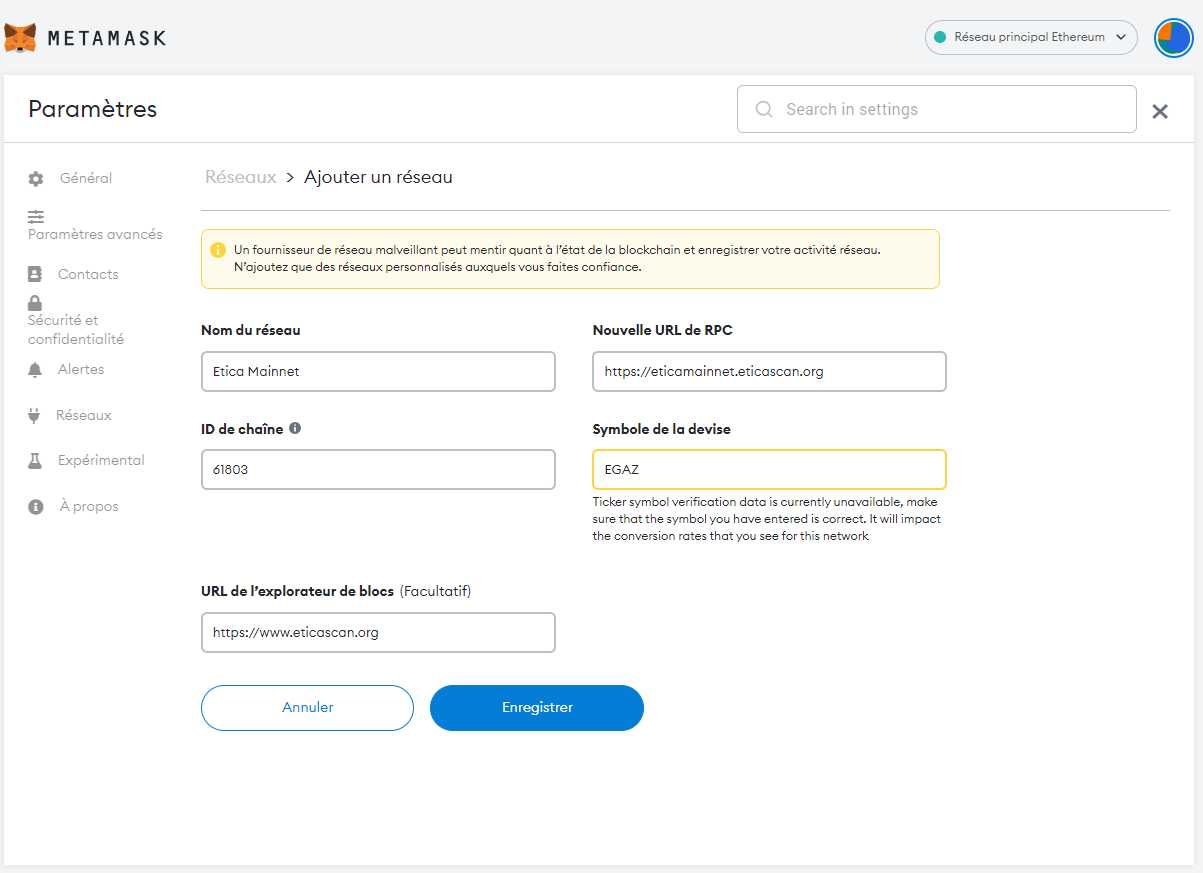Click the Expérimental flask icon
Image resolution: width=1203 pixels, height=873 pixels.
35,459
